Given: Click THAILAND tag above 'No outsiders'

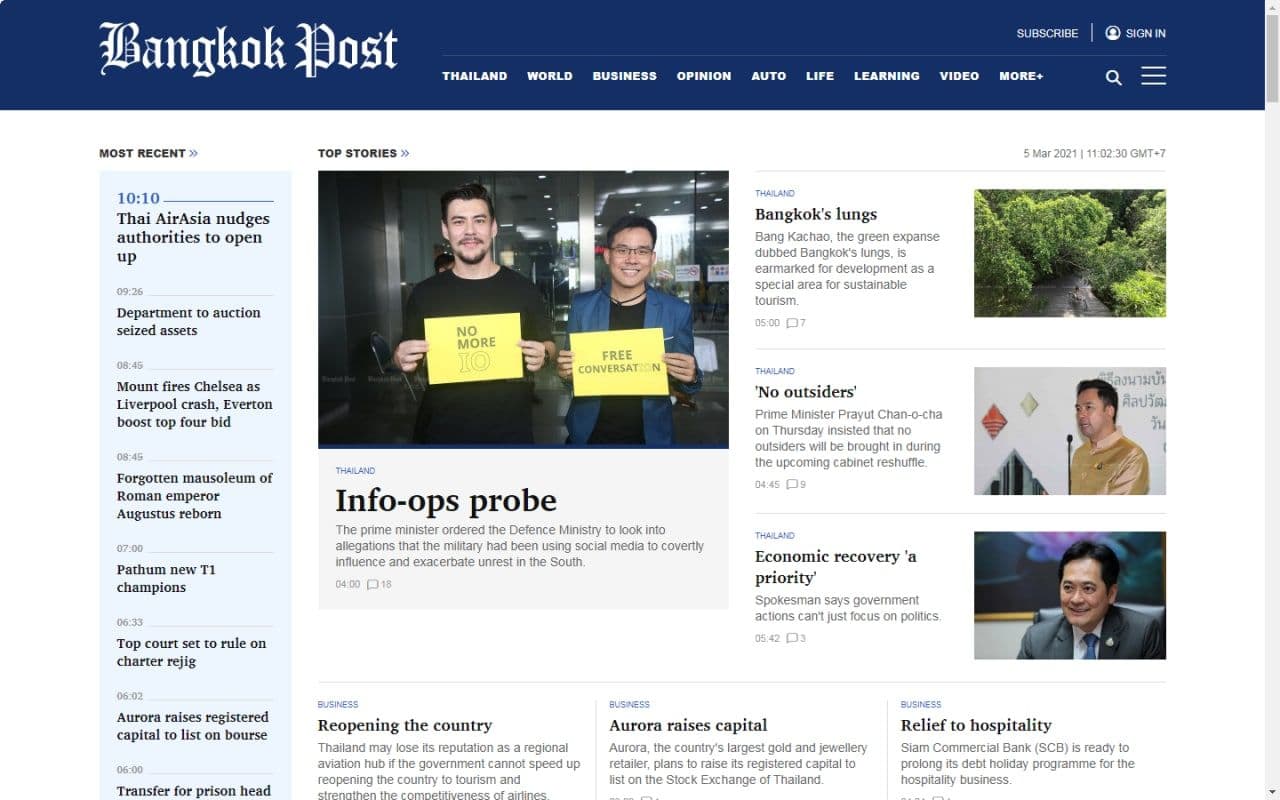Looking at the screenshot, I should [775, 371].
